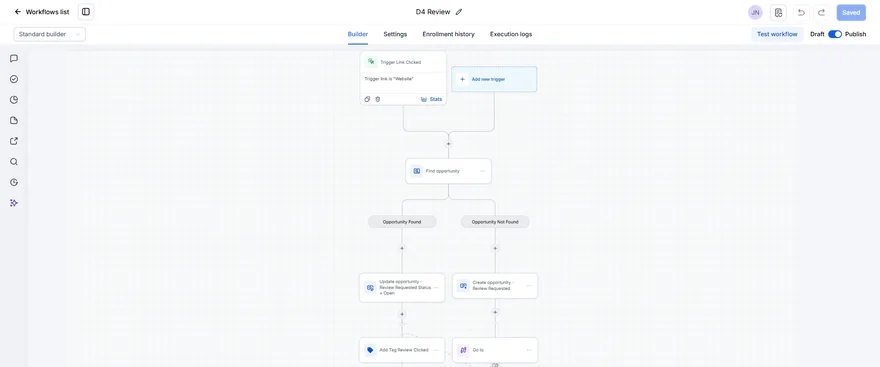The height and width of the screenshot is (367, 880).
Task: Open the JN user avatar
Action: 755,12
